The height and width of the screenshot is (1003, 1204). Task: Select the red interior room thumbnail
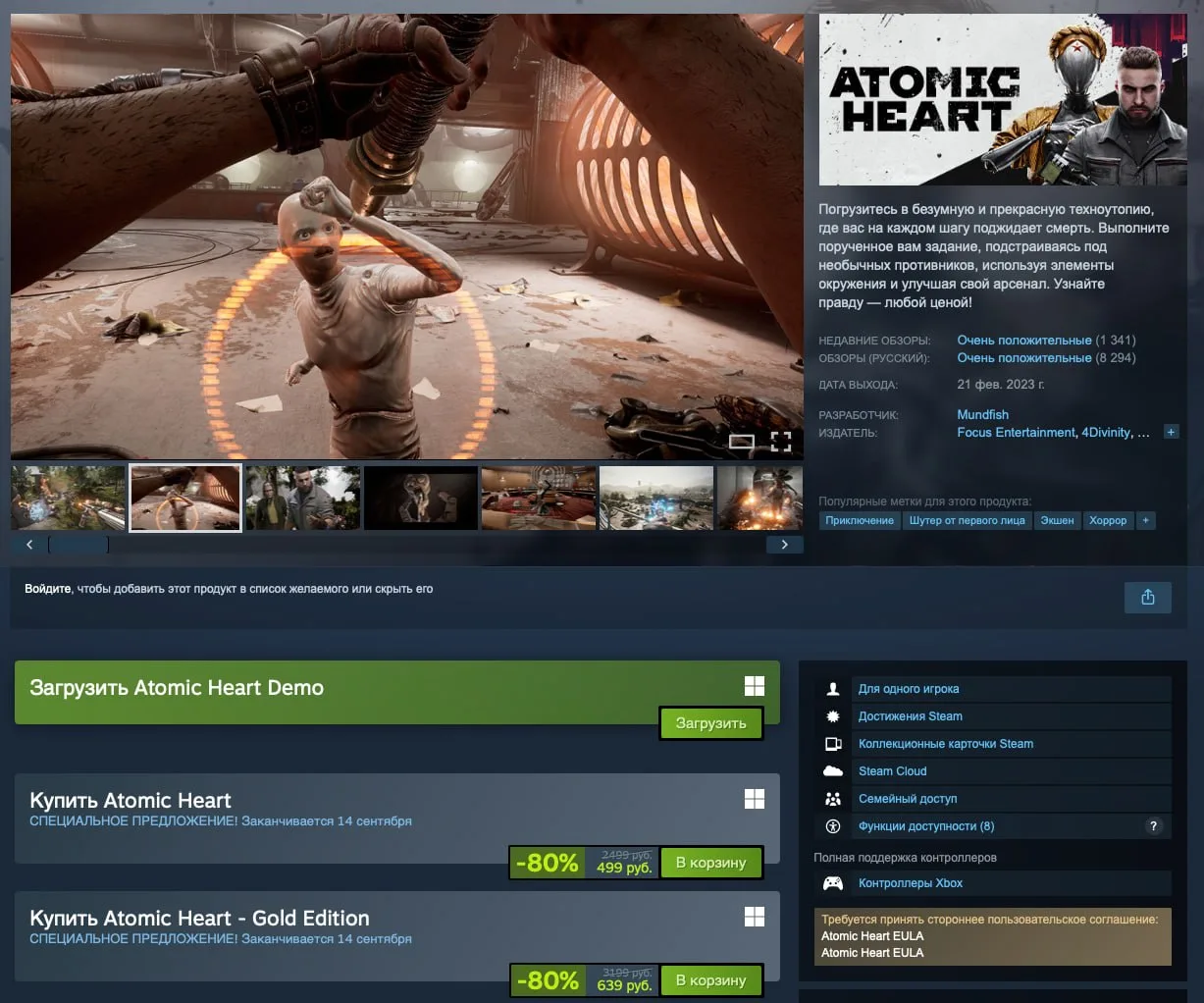click(x=539, y=499)
